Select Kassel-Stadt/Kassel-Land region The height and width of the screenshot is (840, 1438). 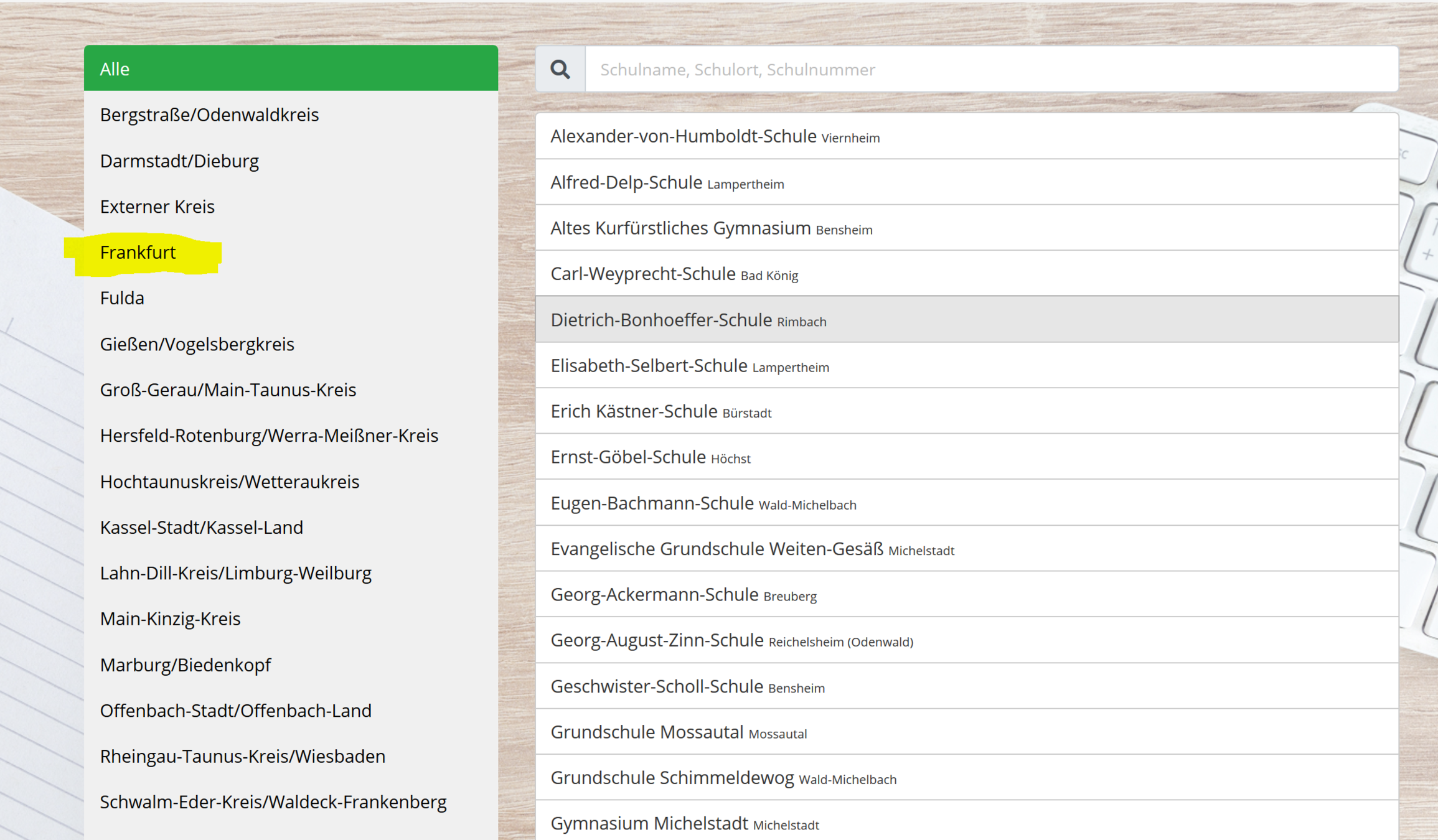[201, 528]
